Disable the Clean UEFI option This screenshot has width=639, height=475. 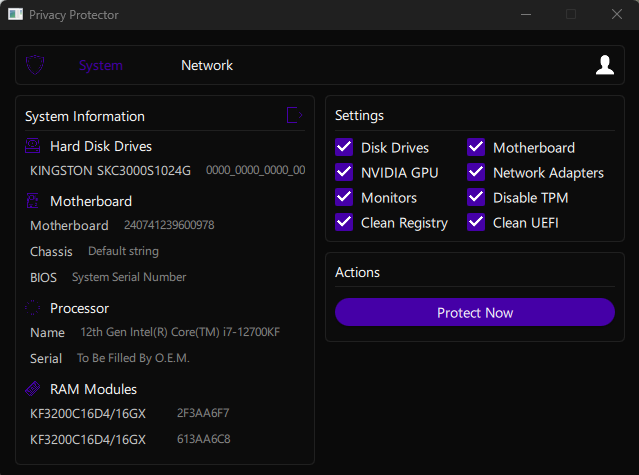point(476,222)
